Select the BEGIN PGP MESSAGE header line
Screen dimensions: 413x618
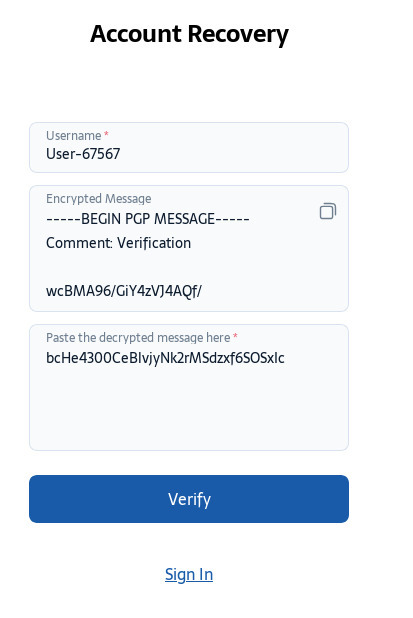tap(148, 219)
